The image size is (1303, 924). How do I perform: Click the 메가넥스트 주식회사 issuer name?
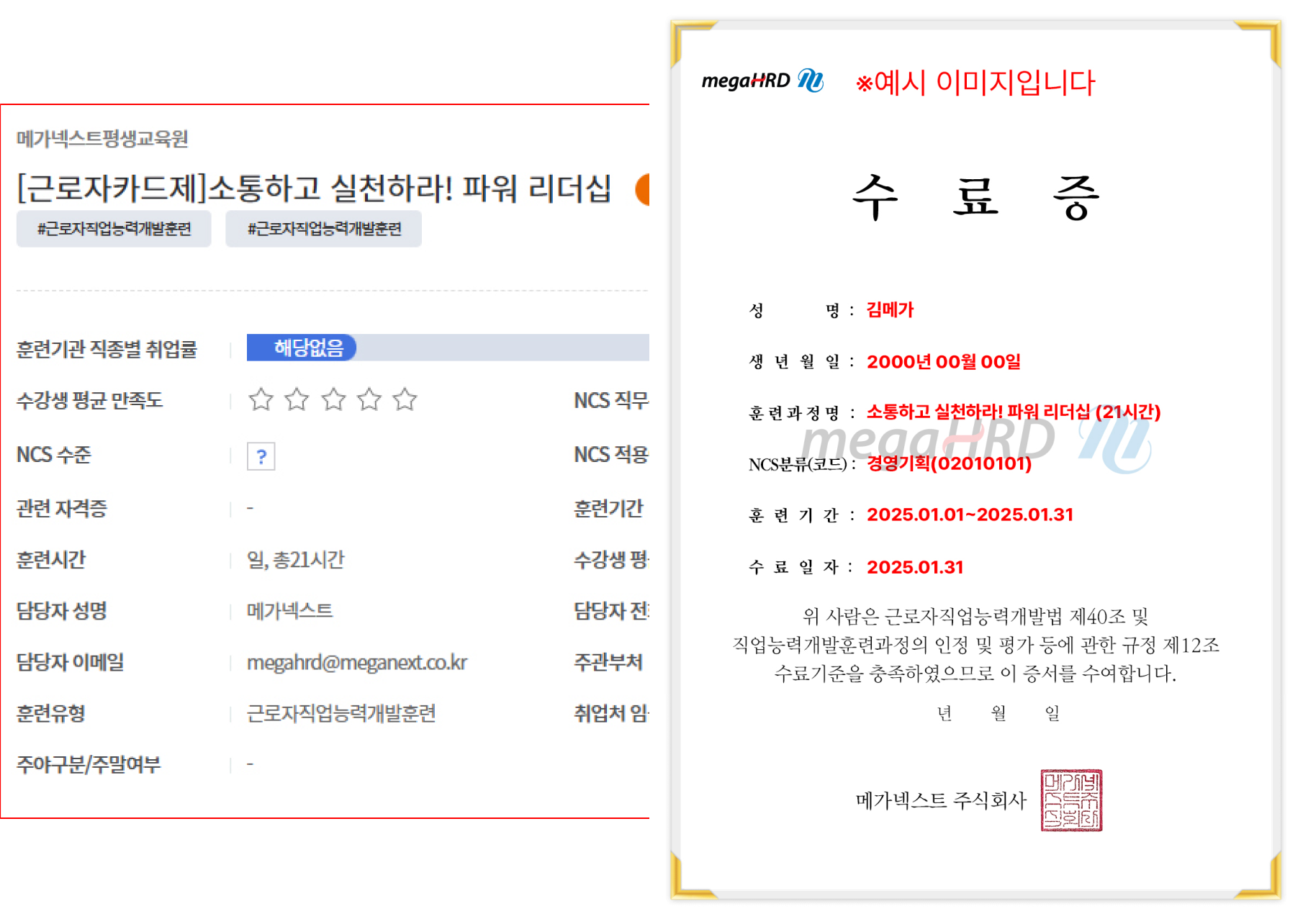(941, 800)
